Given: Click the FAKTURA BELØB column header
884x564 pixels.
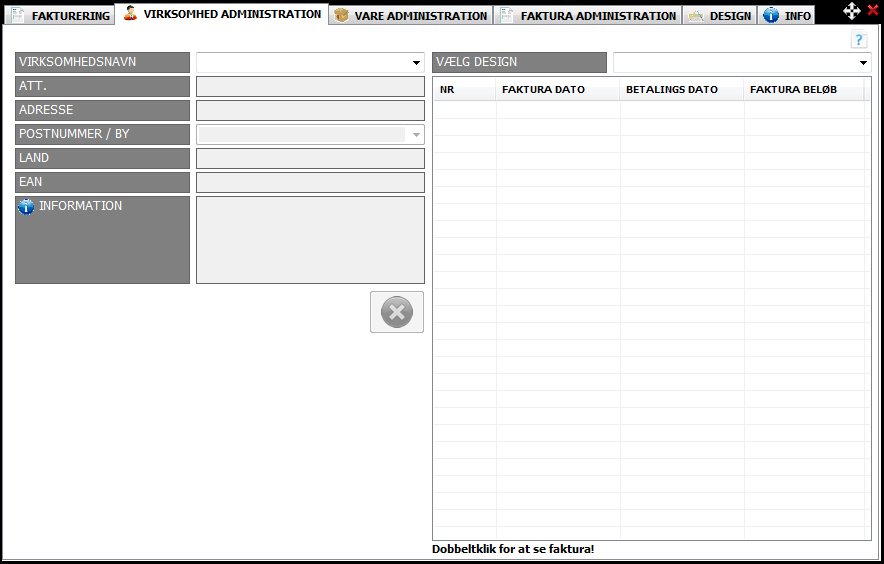Looking at the screenshot, I should pos(804,90).
